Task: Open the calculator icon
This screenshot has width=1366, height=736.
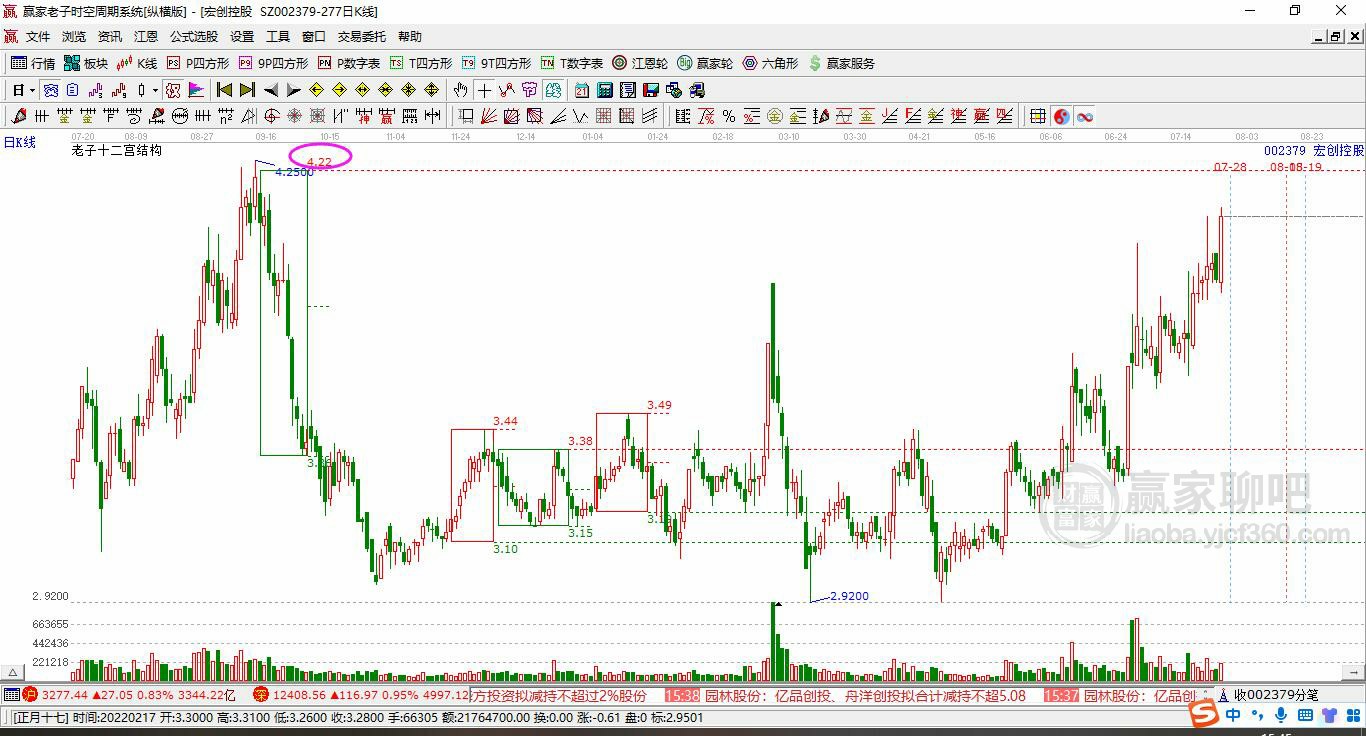Action: pyautogui.click(x=604, y=90)
